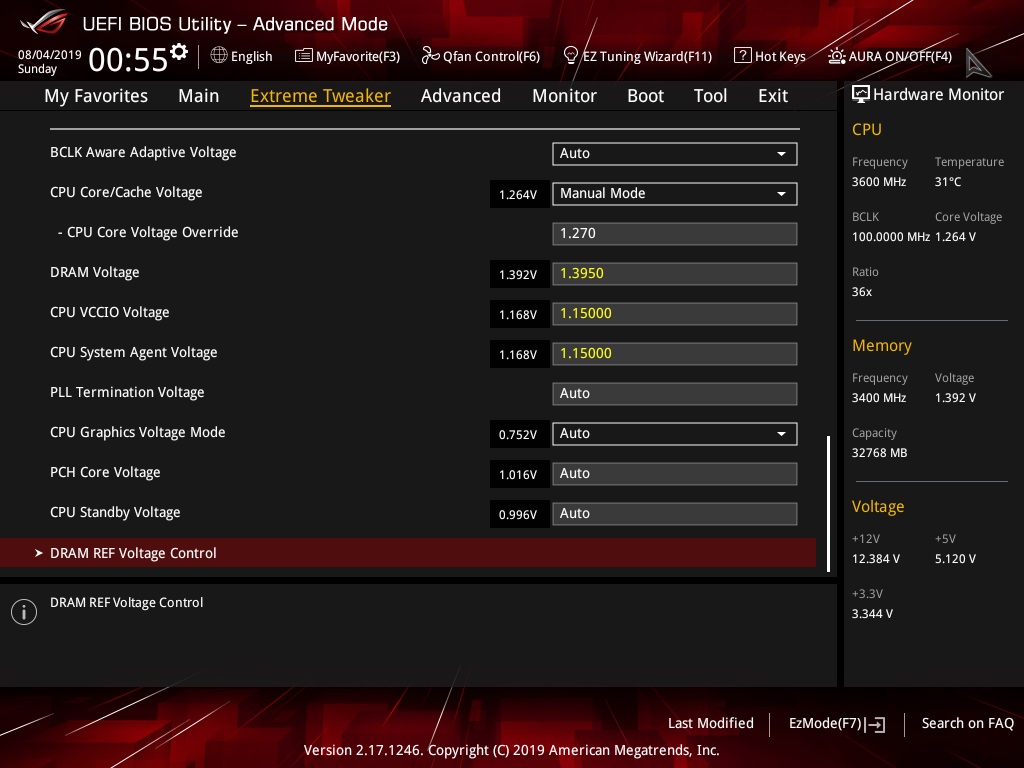Click Last Modified button

tap(711, 724)
